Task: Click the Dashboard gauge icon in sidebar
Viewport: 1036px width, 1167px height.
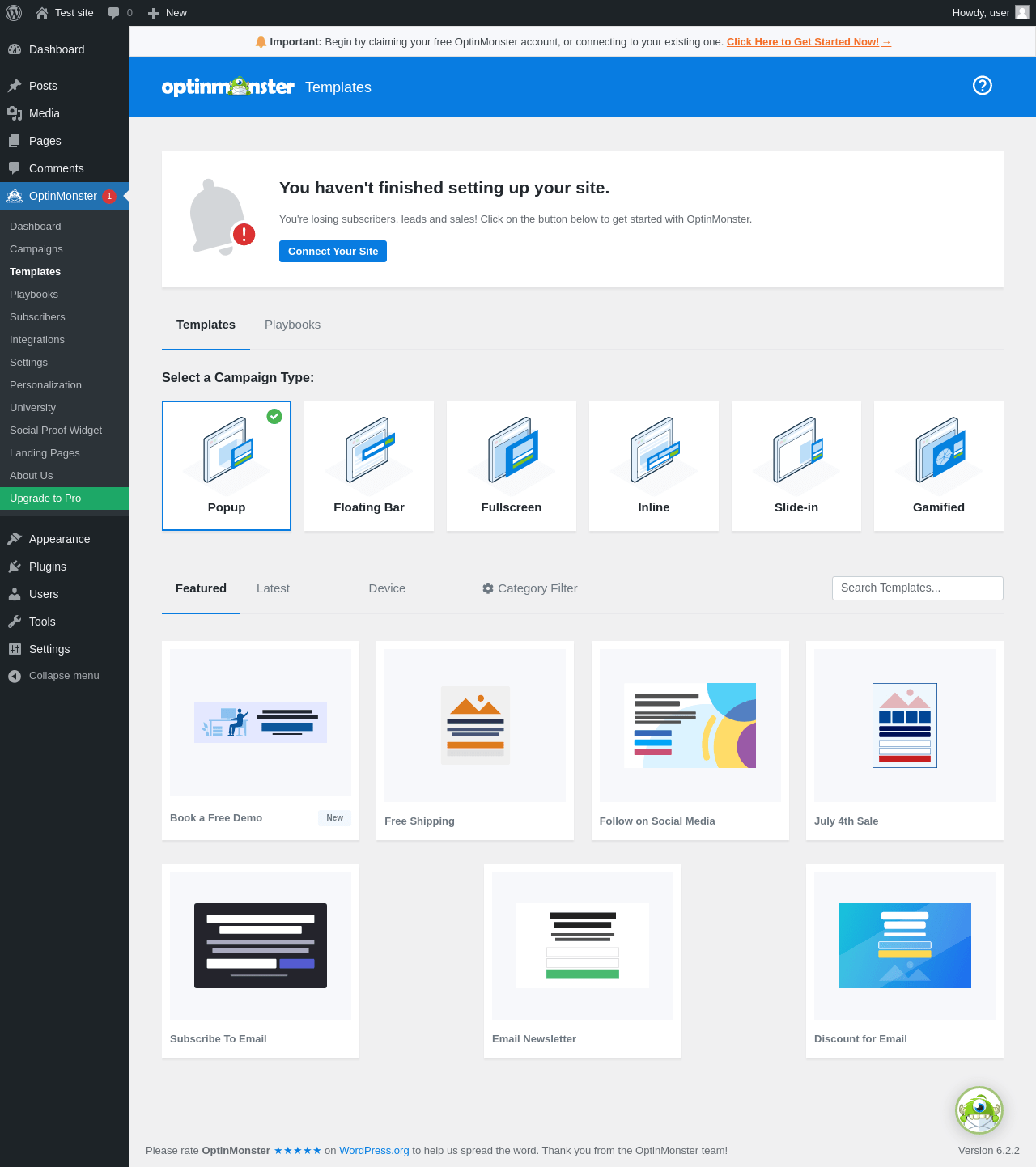Action: click(x=15, y=49)
